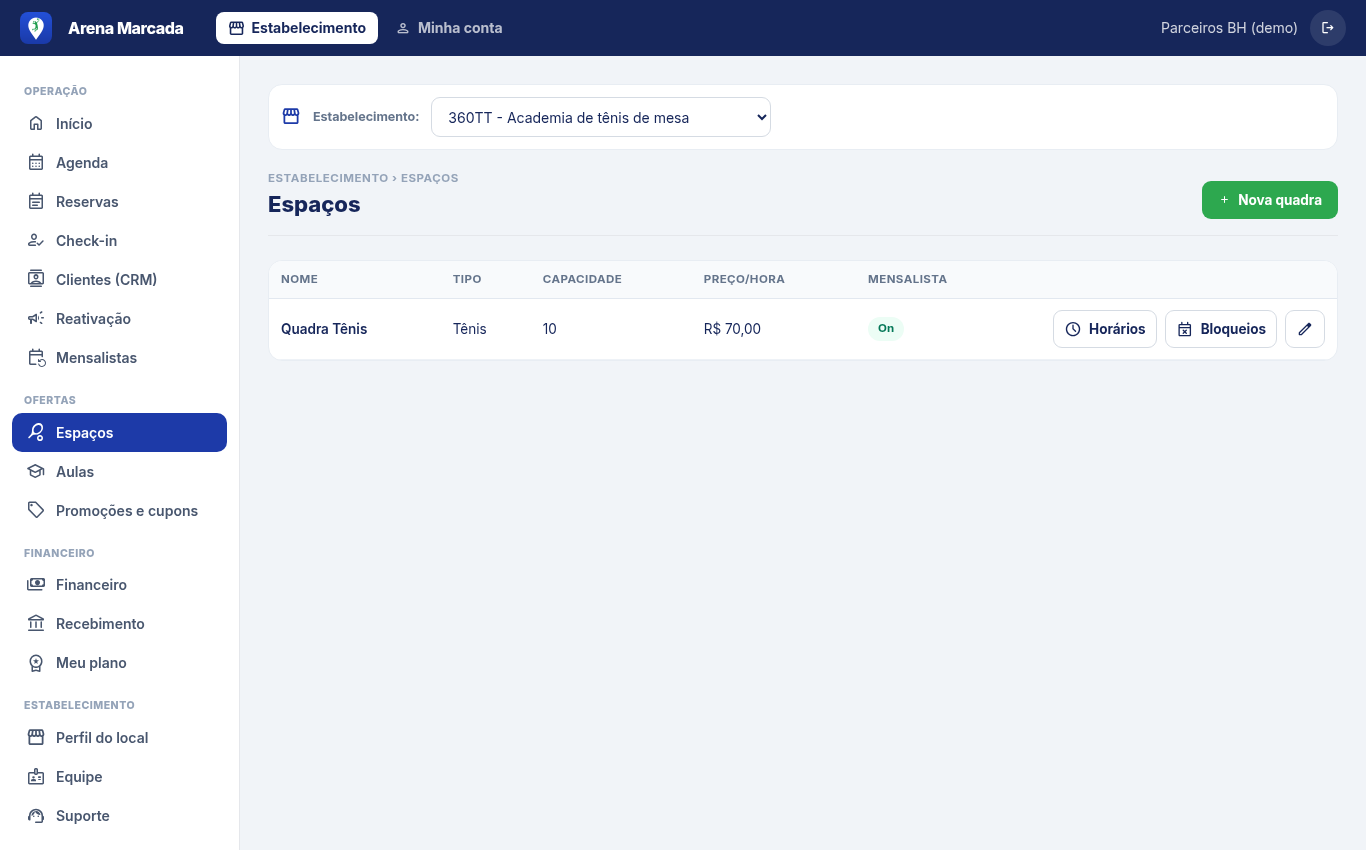1366x850 pixels.
Task: Click the Tênis type cell
Action: click(470, 329)
